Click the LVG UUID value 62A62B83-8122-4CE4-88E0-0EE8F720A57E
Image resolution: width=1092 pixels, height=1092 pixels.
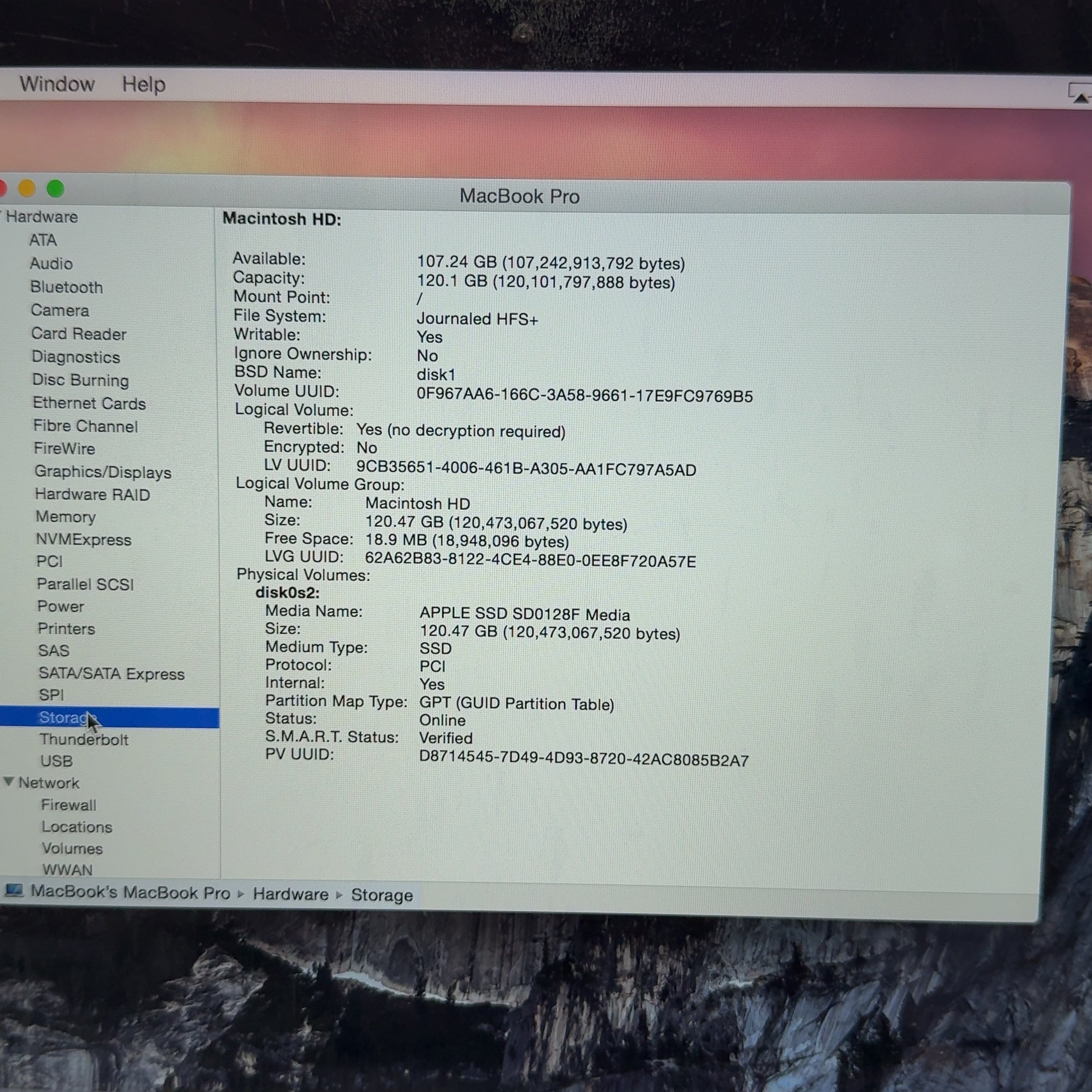pos(530,561)
